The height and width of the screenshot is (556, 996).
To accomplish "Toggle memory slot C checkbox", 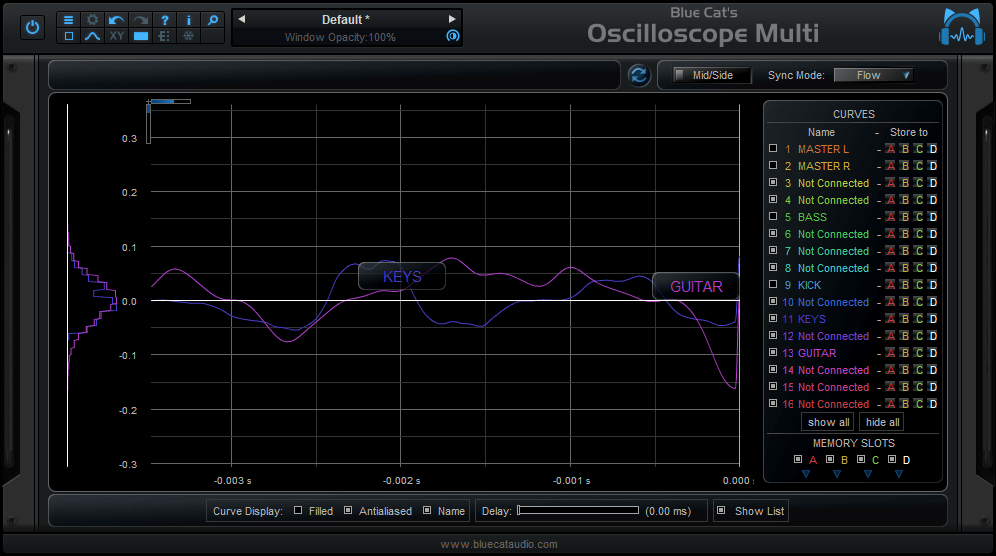I will tap(861, 459).
